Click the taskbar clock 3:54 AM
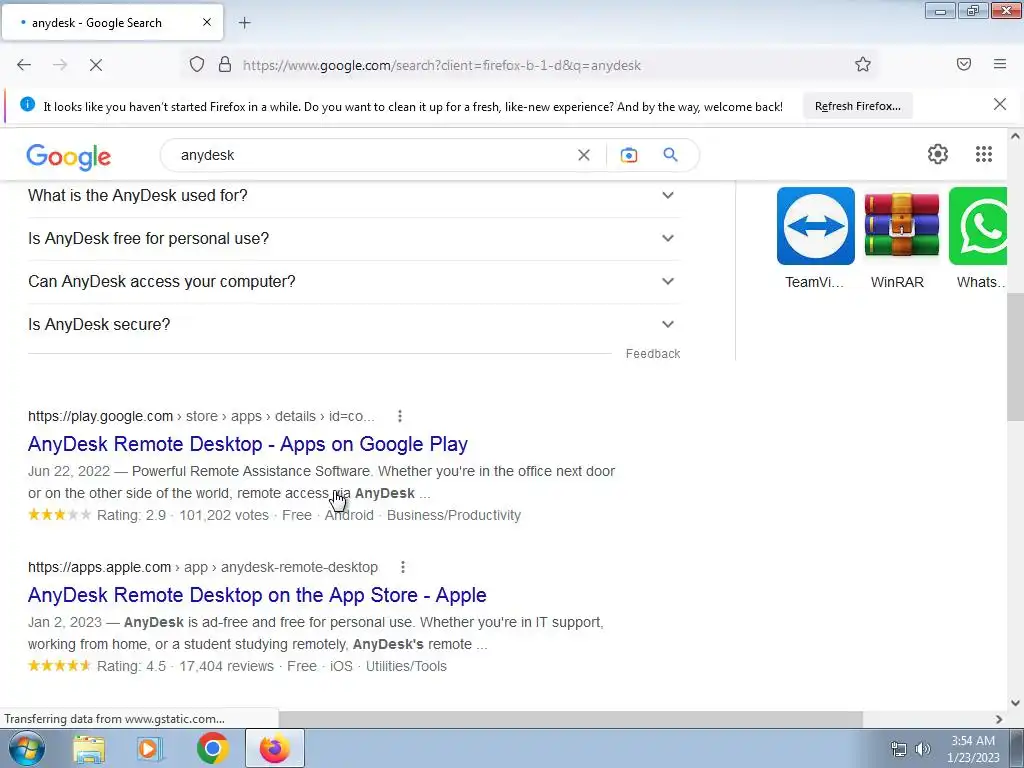1024x768 pixels. pos(973,741)
